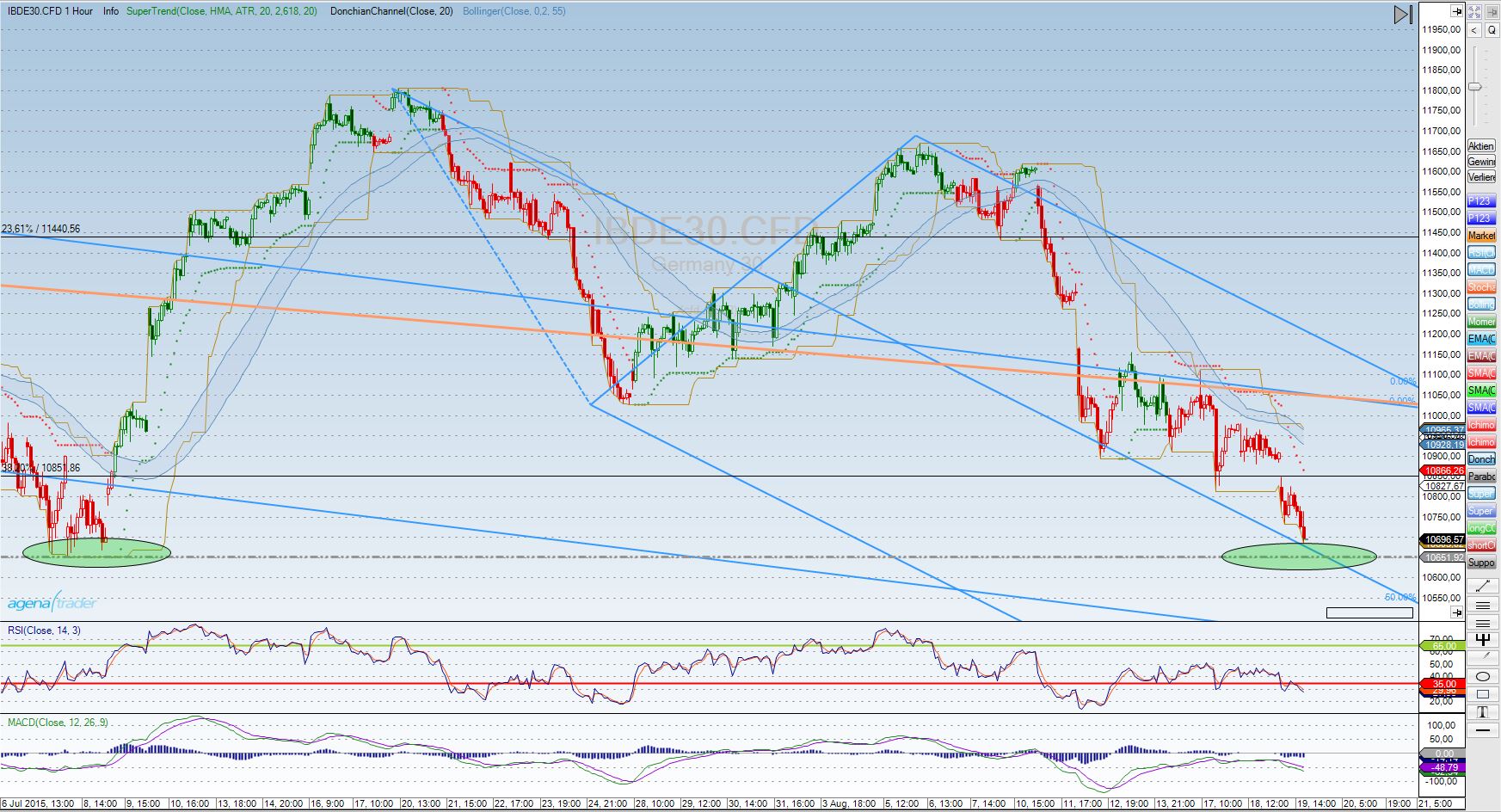Jump to latest bar using skip-to-end icon
This screenshot has width=1501, height=812.
tap(1403, 15)
